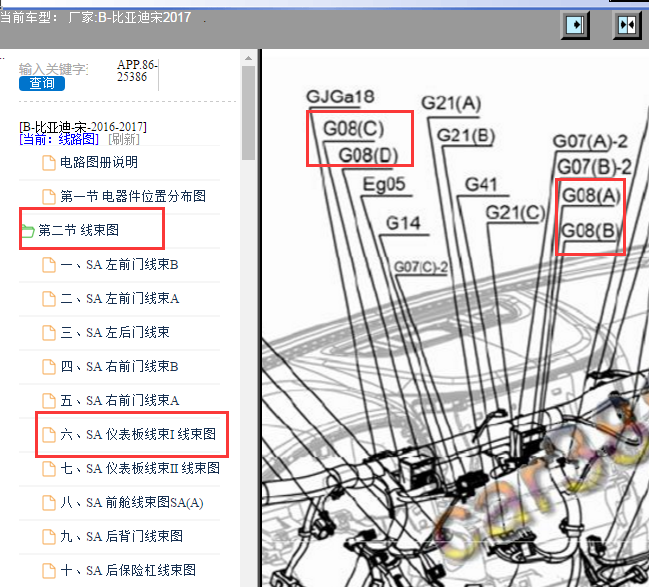This screenshot has height=587, width=649.
Task: Click connector label G07(A)-2 in diagram
Action: point(590,142)
